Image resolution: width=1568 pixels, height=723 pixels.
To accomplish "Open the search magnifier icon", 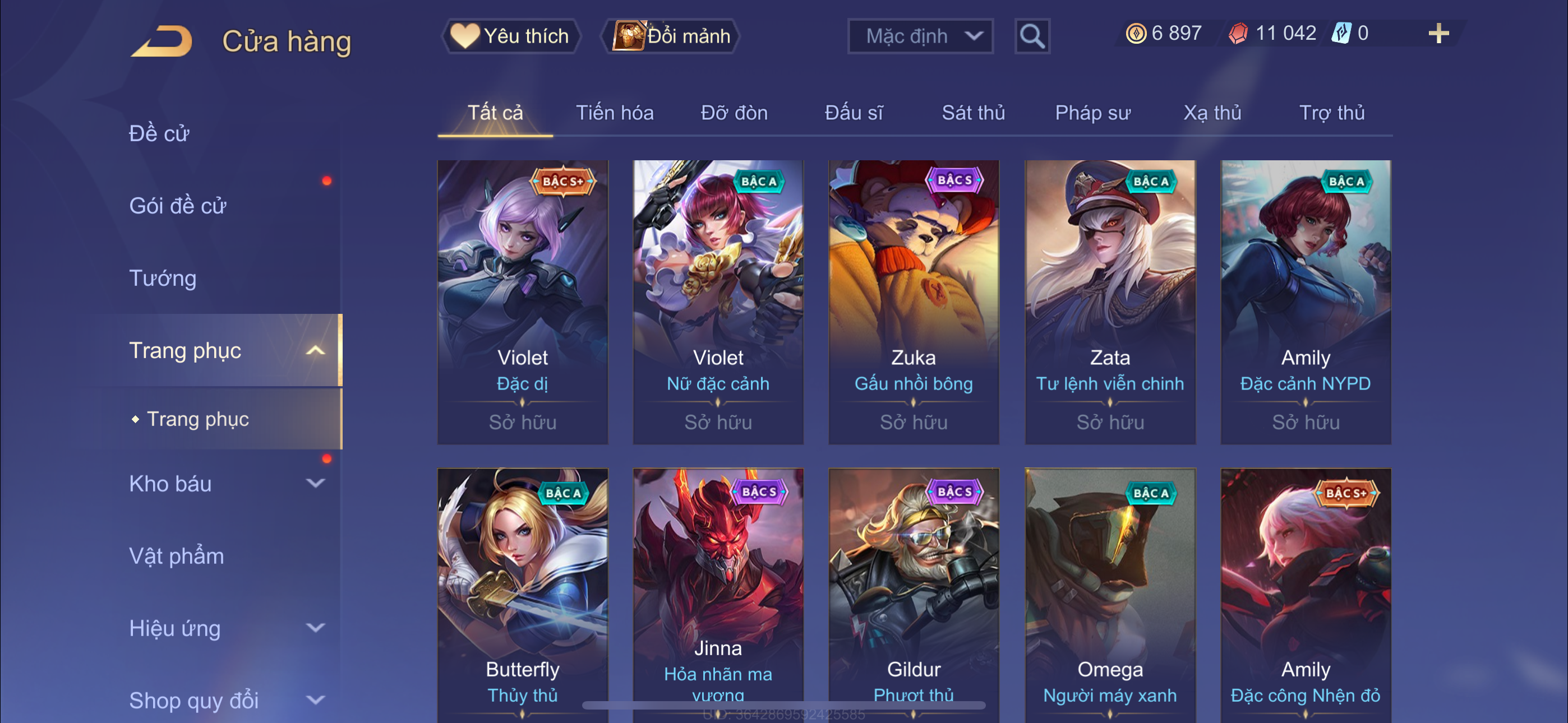I will (x=1032, y=36).
